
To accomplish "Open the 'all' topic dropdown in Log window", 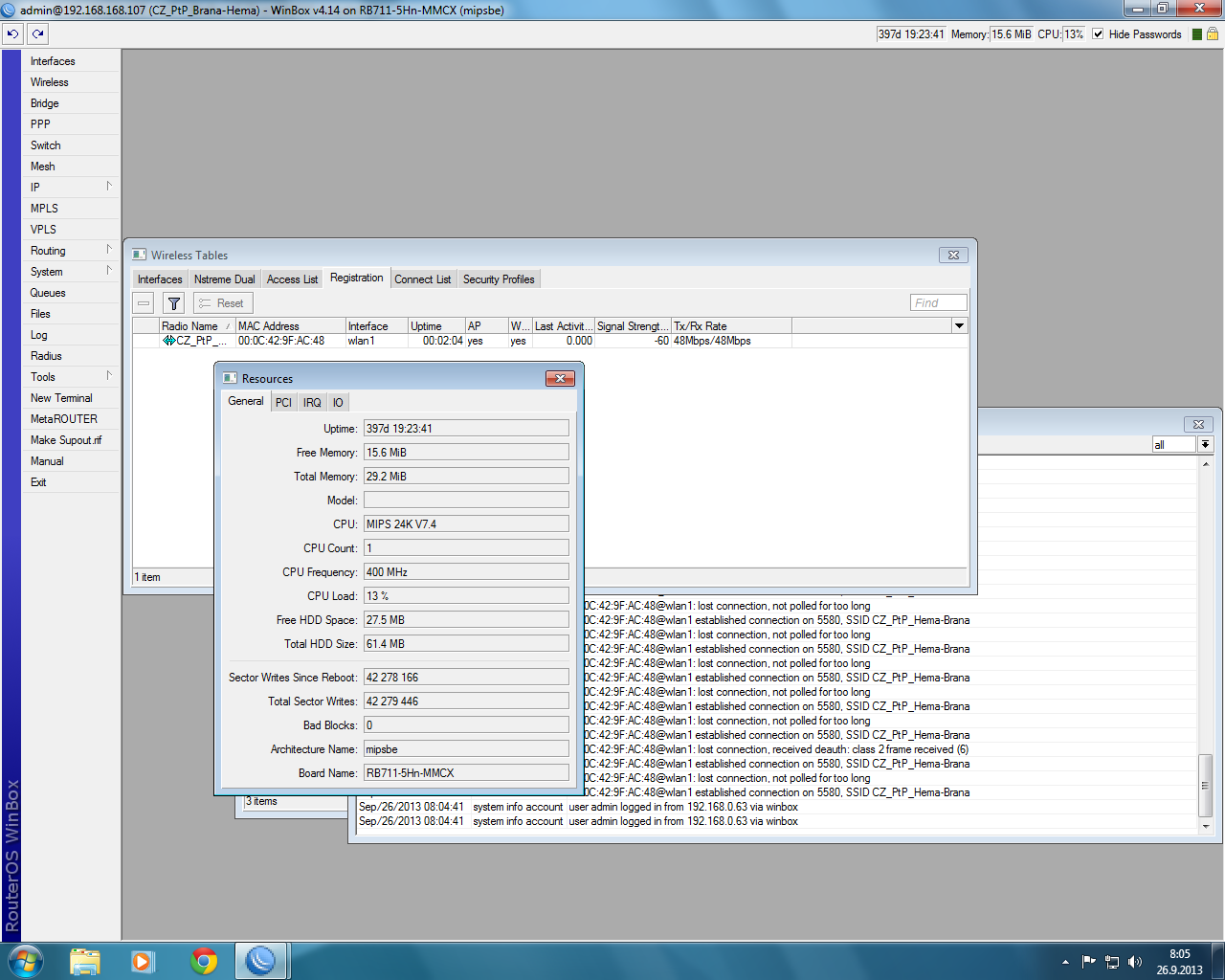I will 1205,444.
